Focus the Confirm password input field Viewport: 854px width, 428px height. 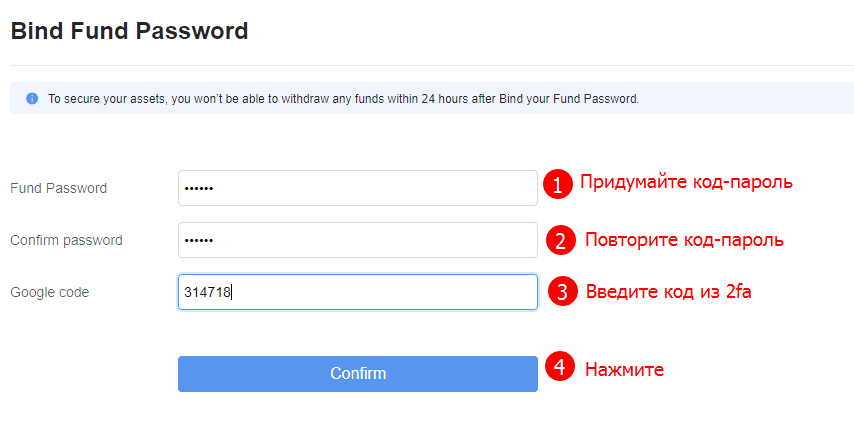(357, 240)
